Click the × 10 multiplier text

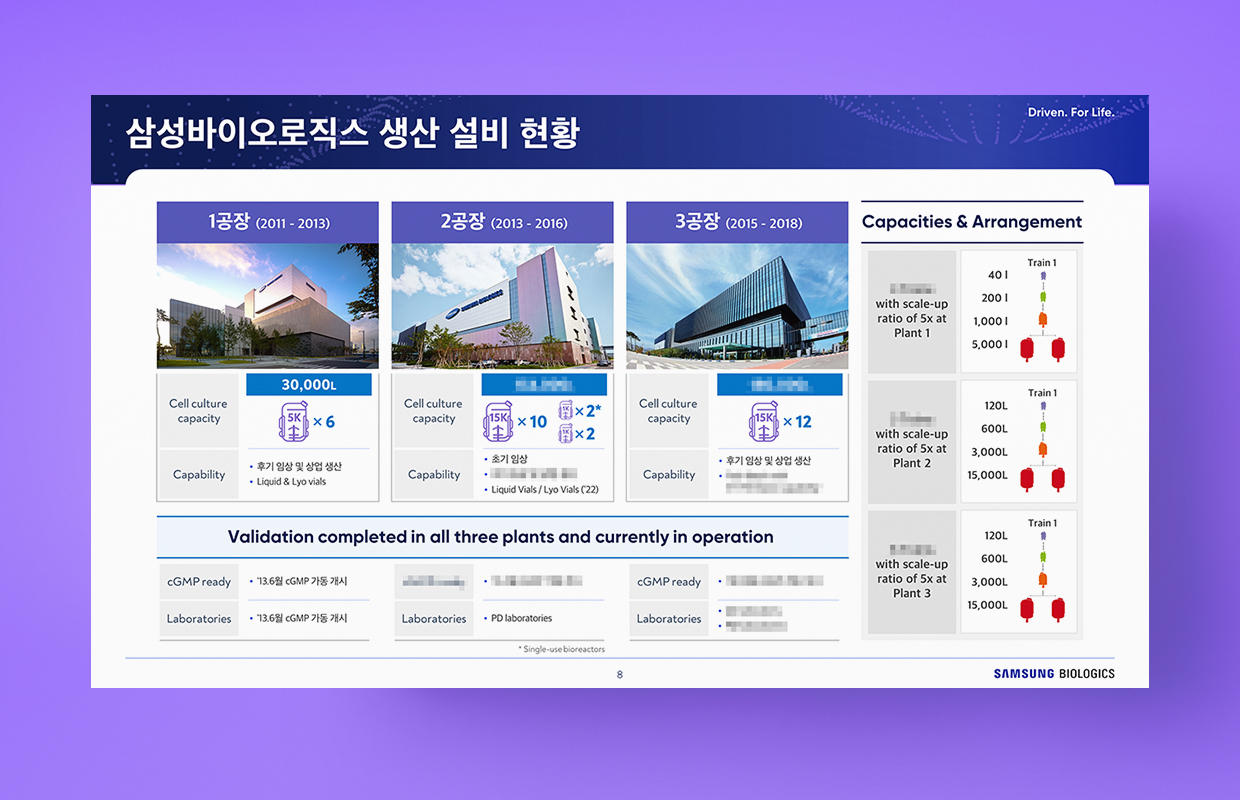pos(532,422)
